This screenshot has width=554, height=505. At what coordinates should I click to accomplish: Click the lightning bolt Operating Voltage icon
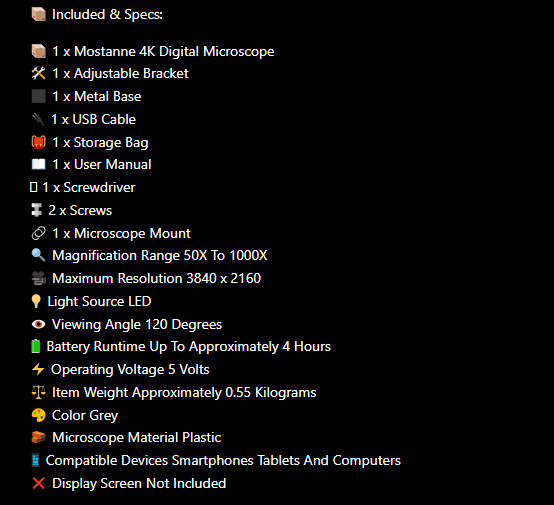pyautogui.click(x=38, y=369)
